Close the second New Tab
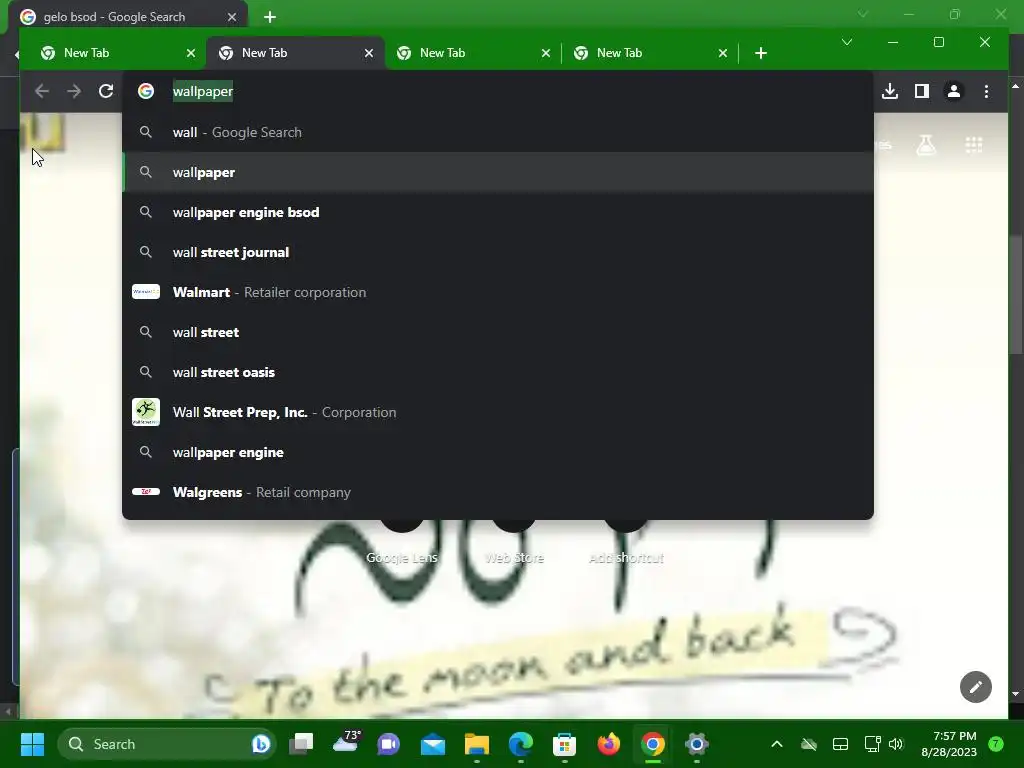 coord(369,53)
